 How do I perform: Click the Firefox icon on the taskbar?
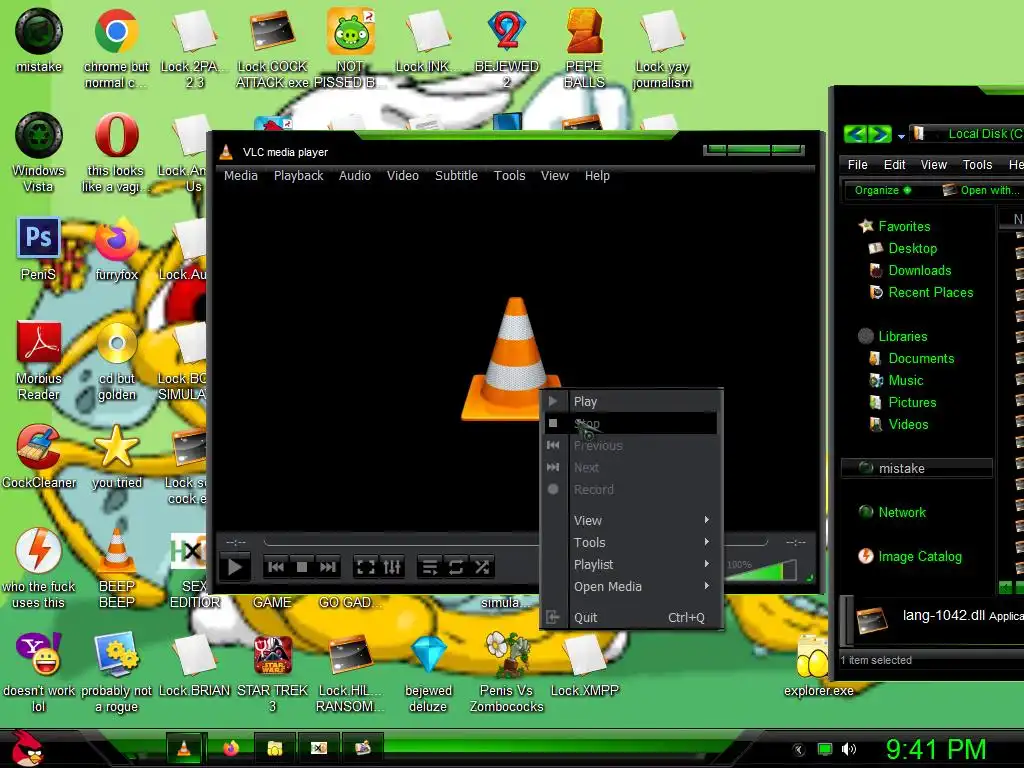click(231, 748)
